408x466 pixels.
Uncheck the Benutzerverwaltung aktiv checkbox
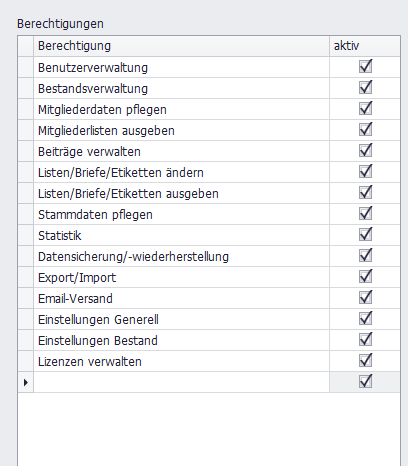click(x=365, y=67)
